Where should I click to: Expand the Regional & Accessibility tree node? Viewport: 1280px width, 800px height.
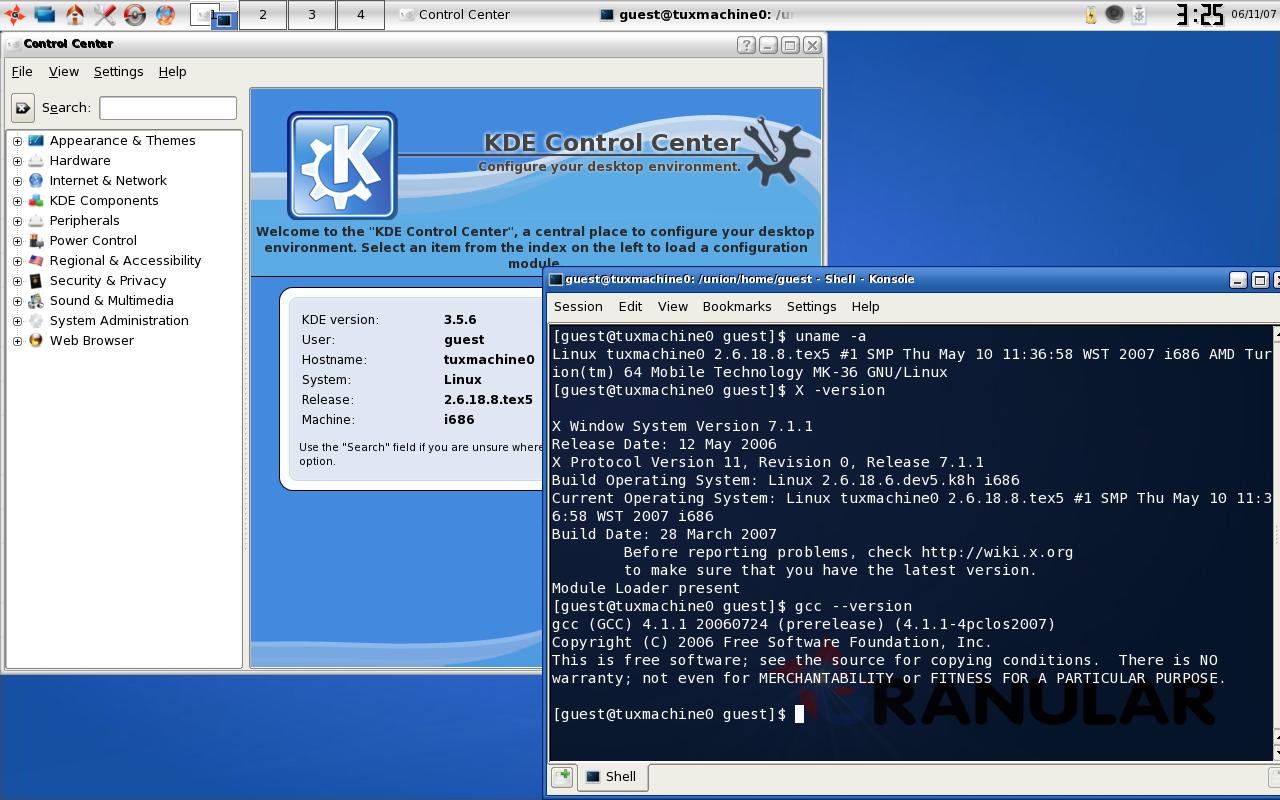pyautogui.click(x=17, y=261)
